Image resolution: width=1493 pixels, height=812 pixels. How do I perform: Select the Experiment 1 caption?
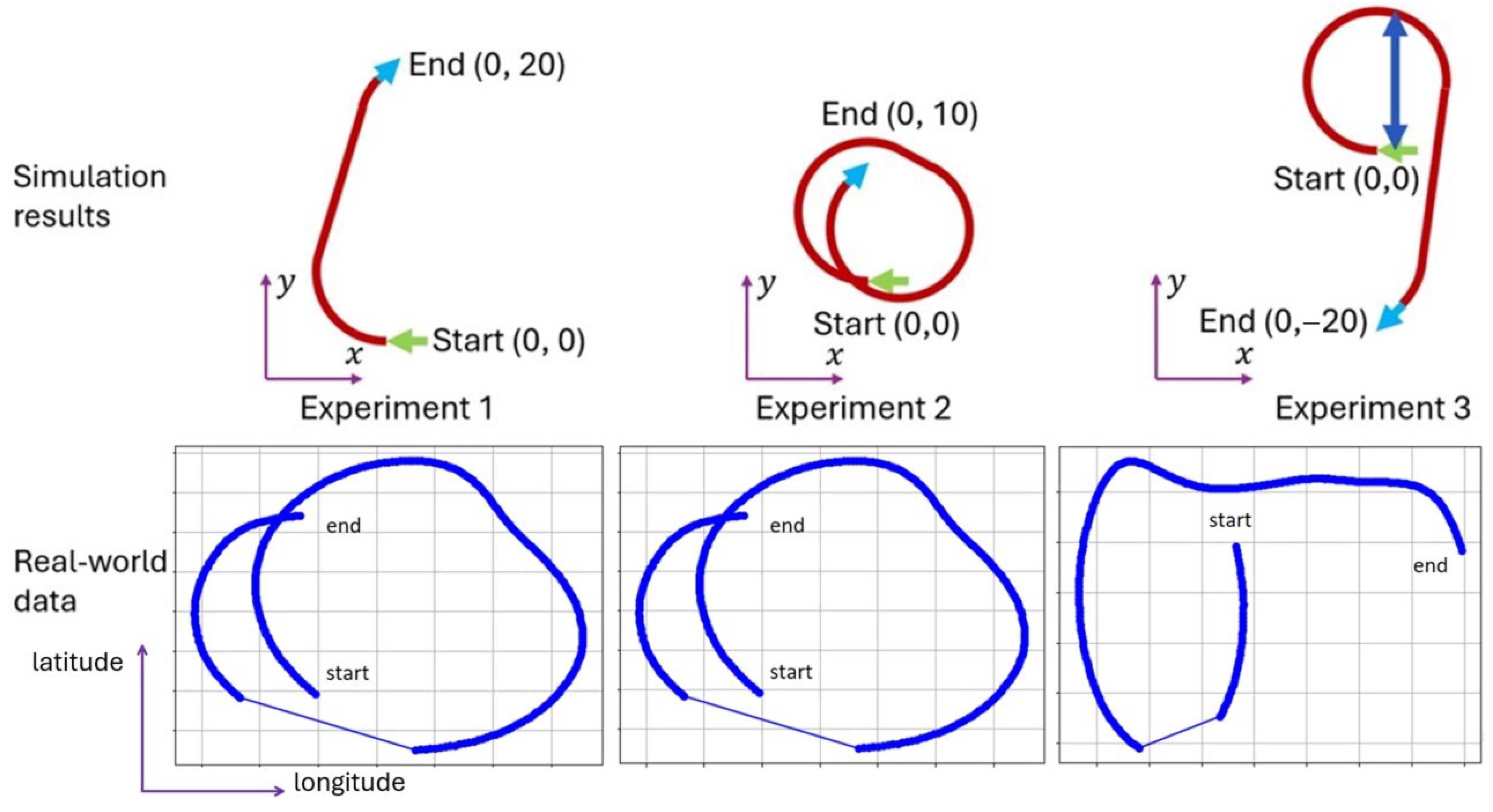tap(397, 408)
